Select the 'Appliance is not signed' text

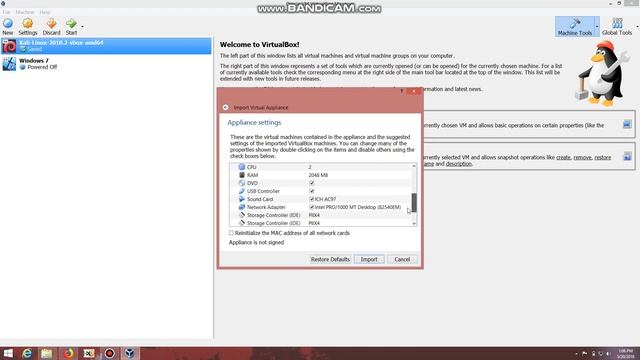pyautogui.click(x=256, y=242)
